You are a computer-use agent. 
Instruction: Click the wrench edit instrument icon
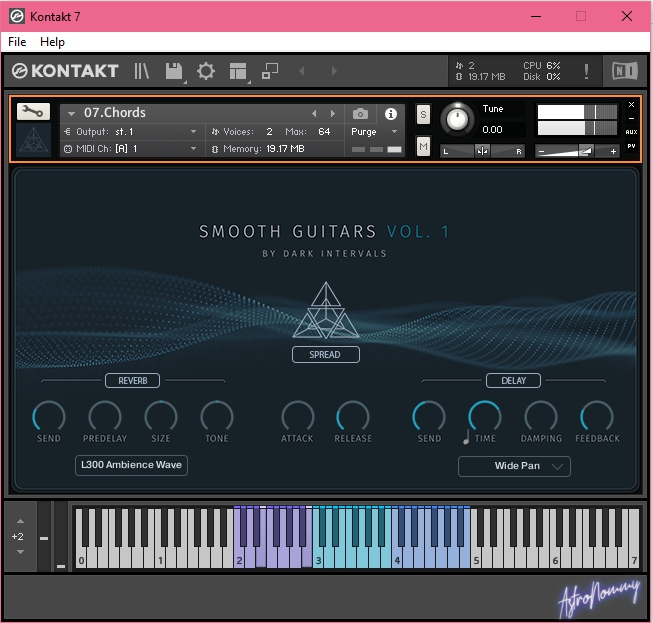point(33,112)
